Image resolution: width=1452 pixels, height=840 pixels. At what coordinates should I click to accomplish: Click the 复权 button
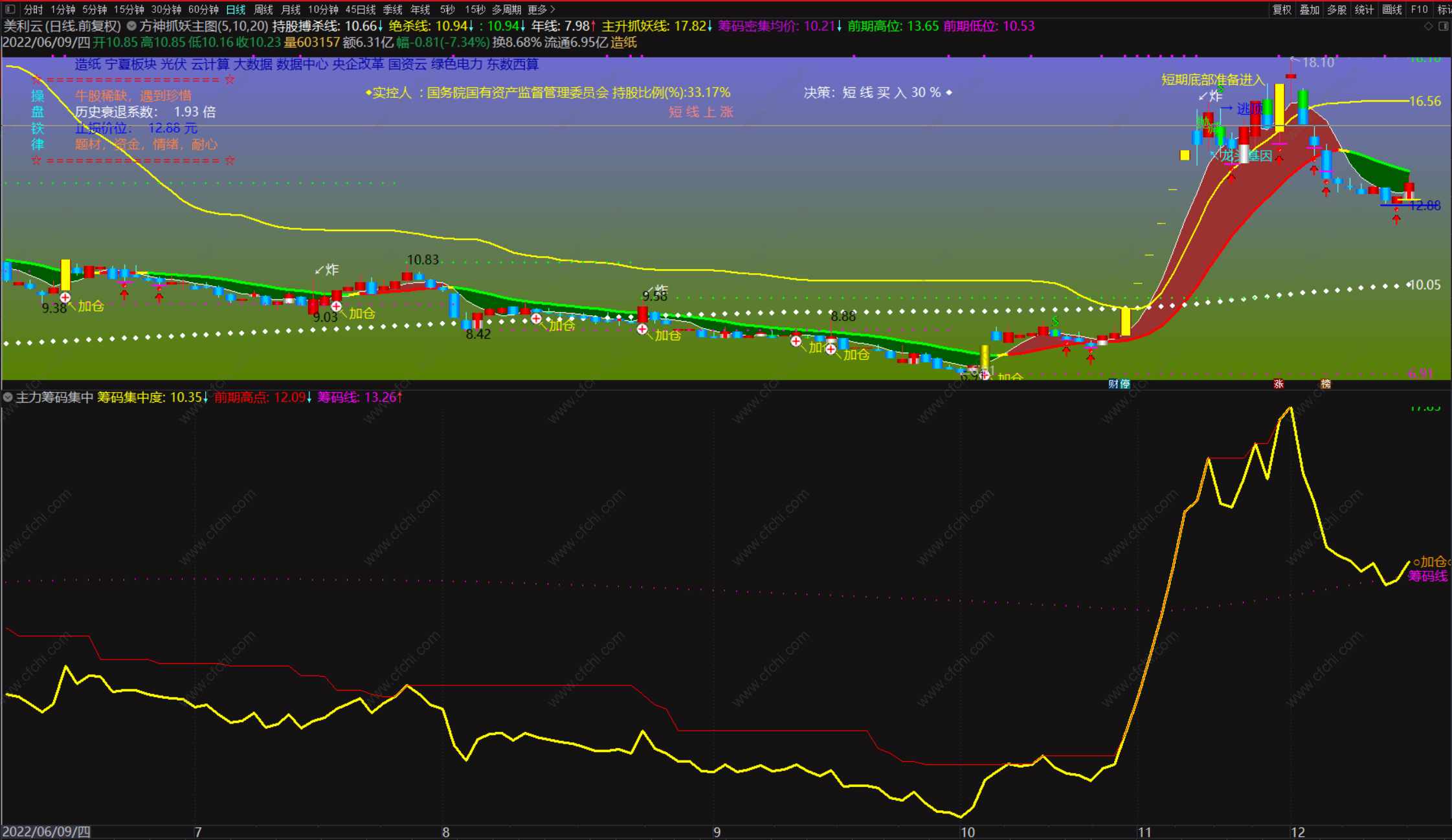point(1281,9)
